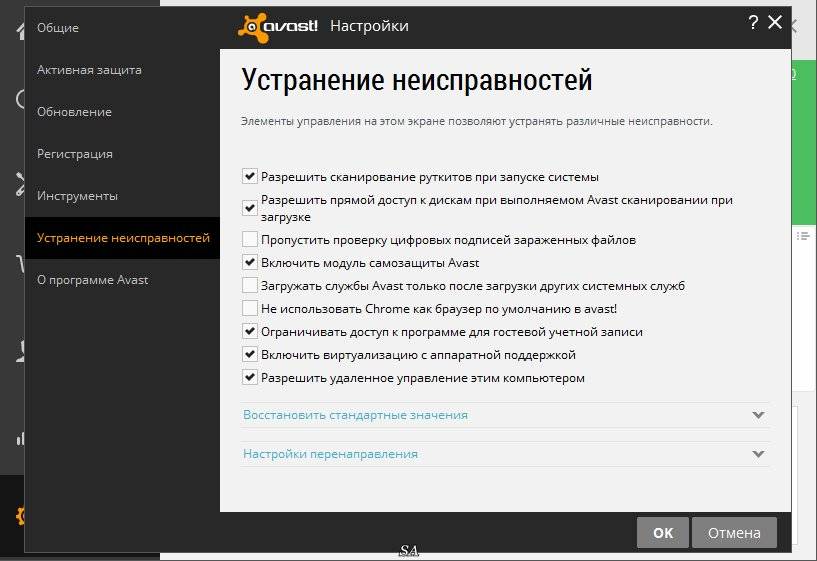Viewport: 817px width, 561px height.
Task: Expand chevron for Настройки перенаправления
Action: coord(758,454)
